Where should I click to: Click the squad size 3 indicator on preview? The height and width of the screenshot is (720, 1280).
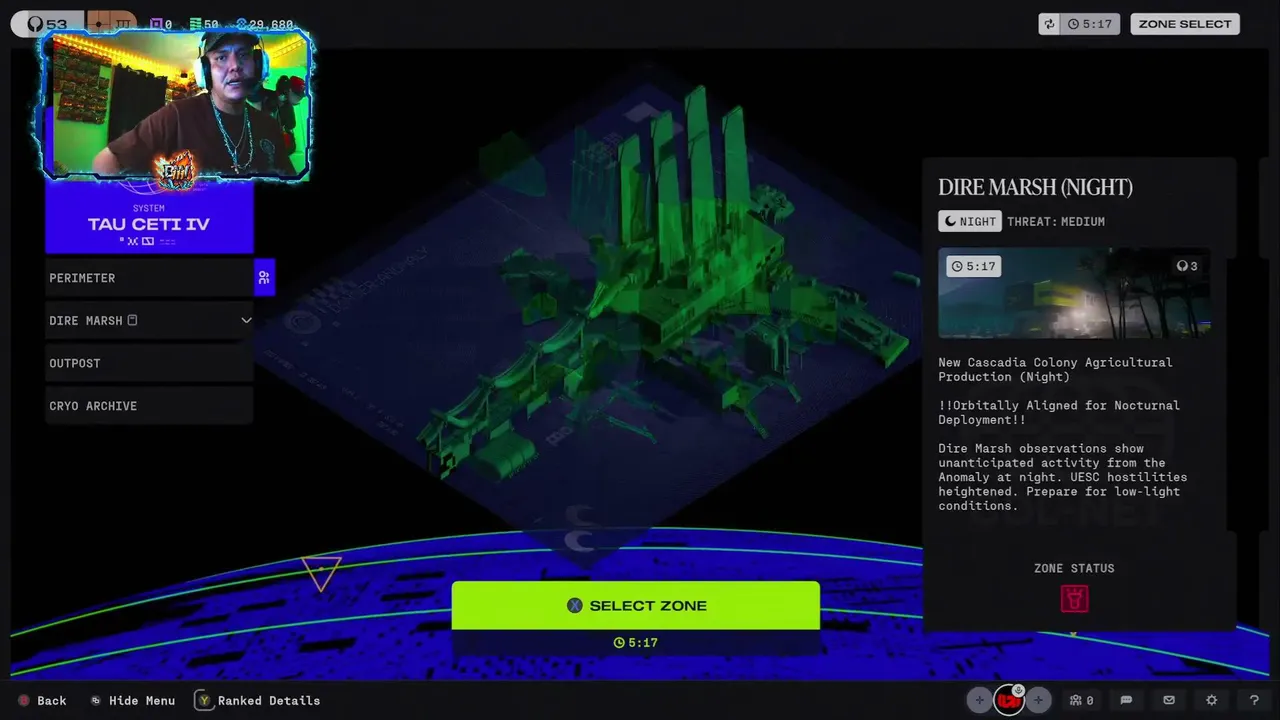point(1187,266)
